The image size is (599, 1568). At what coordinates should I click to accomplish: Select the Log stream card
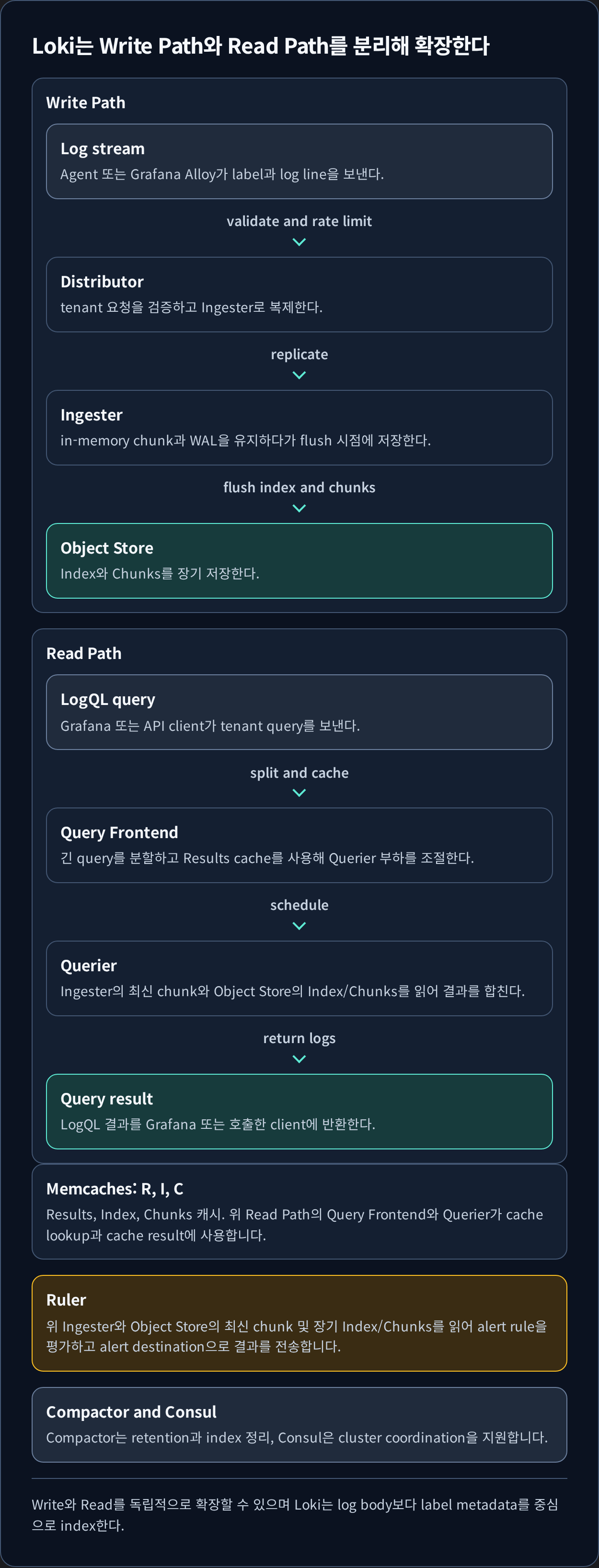[x=299, y=161]
